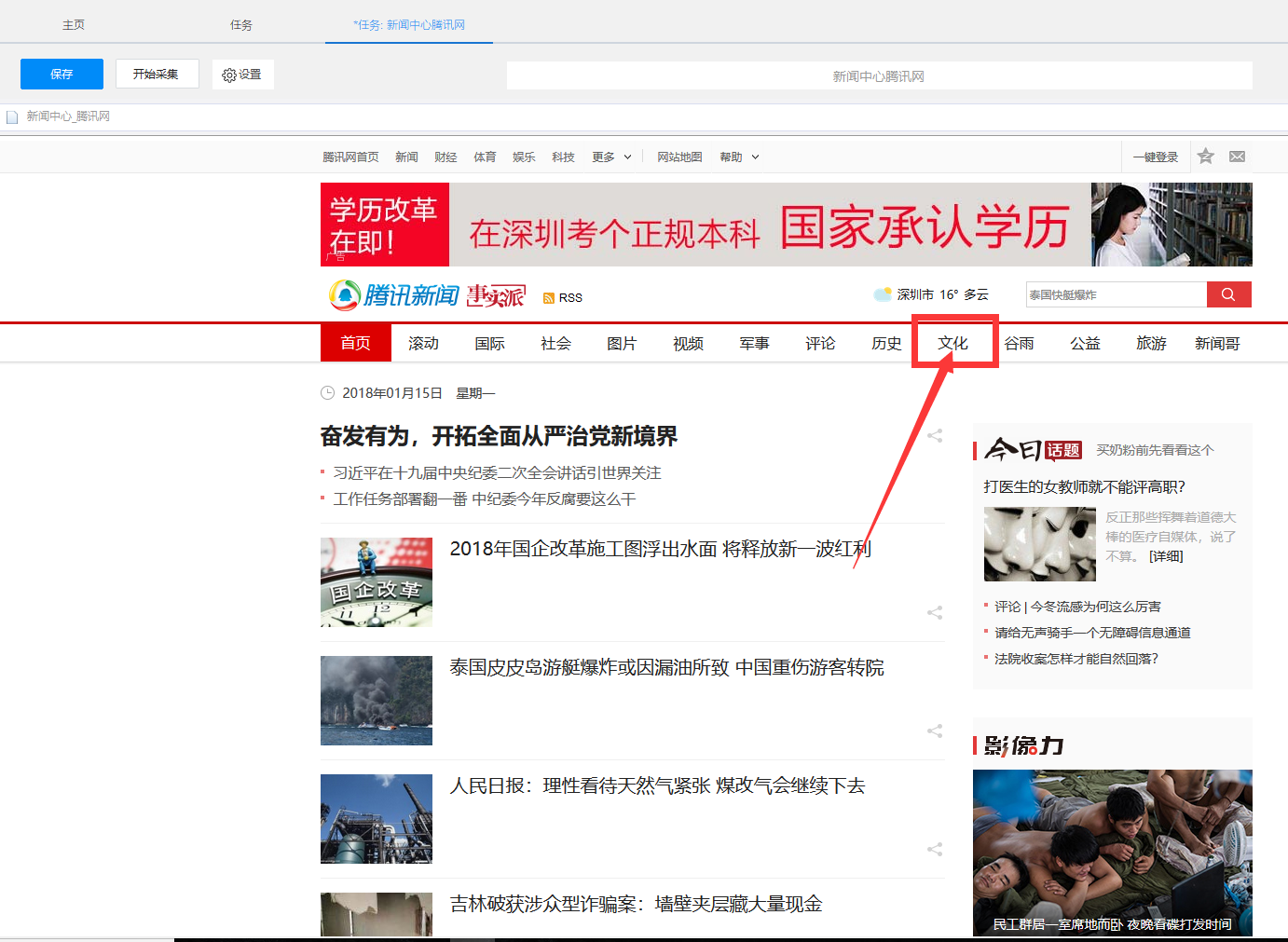Open the 设置 settings gear icon
Viewport: 1288px width, 942px height.
pyautogui.click(x=242, y=74)
